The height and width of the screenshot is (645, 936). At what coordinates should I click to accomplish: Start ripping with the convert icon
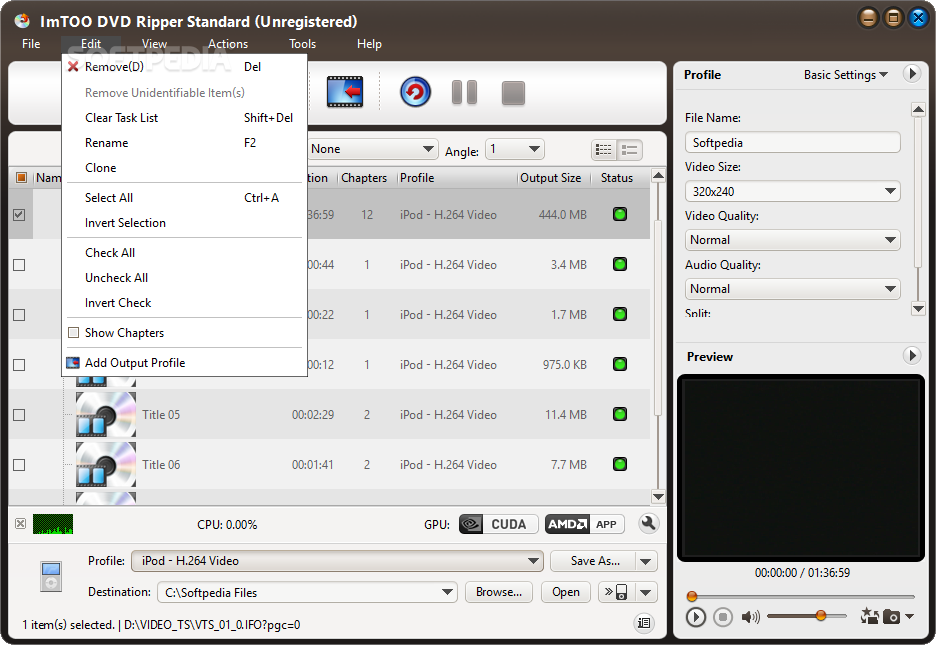(415, 92)
